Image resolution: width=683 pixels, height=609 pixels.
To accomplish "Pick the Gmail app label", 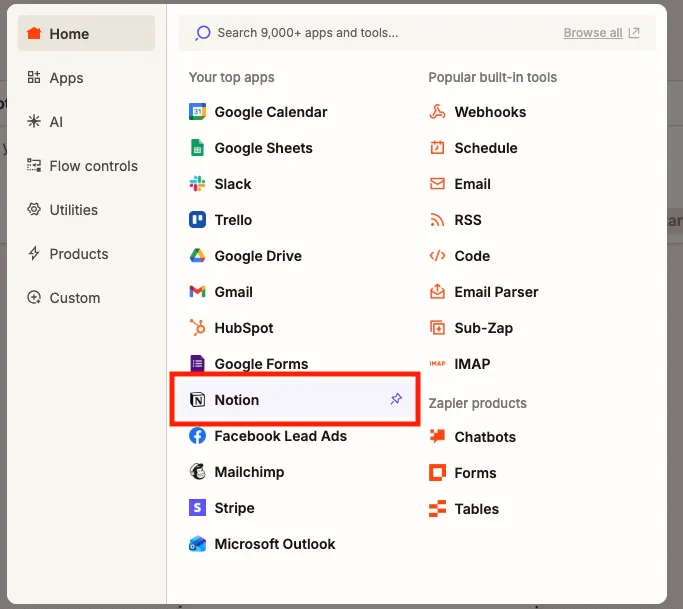I will (x=233, y=291).
